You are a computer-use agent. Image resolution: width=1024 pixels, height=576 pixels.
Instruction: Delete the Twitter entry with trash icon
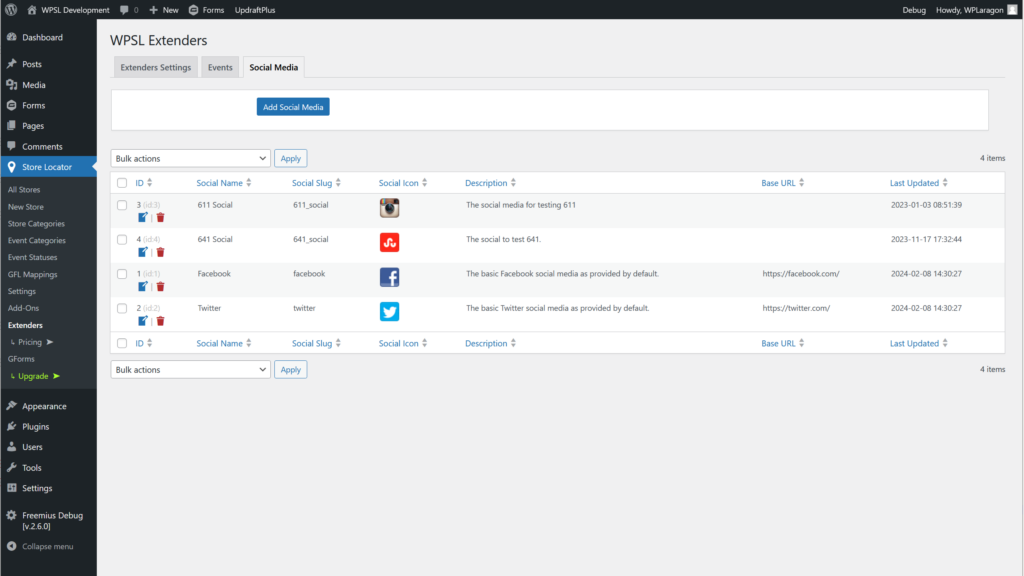pos(160,321)
